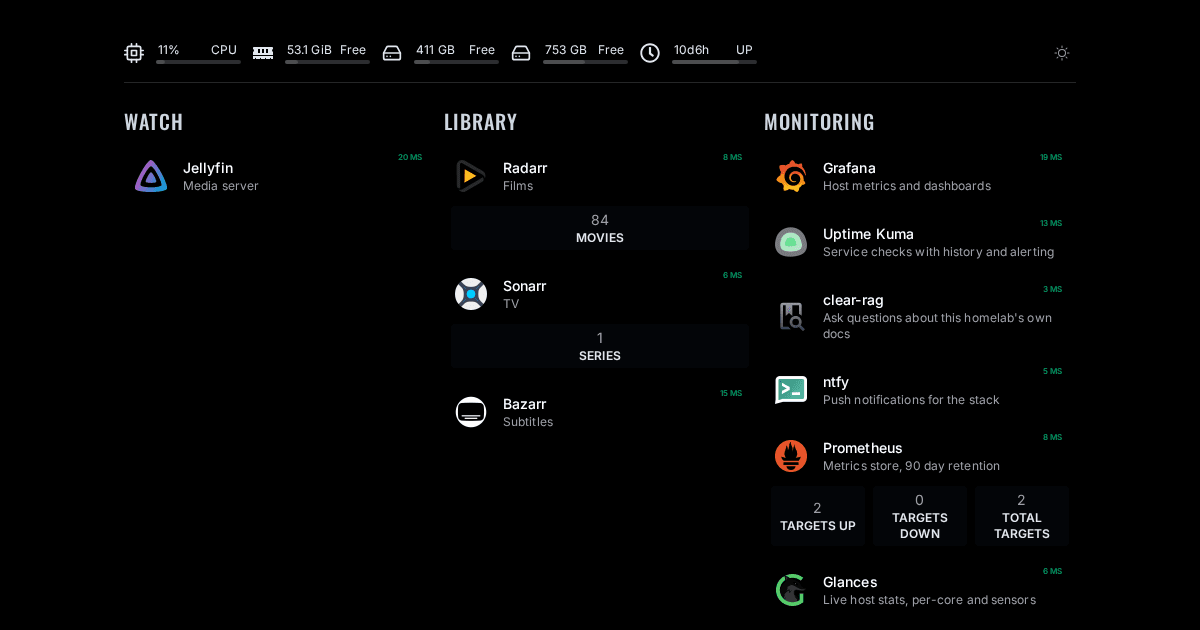
Task: Click the Prometheus flame icon
Action: (791, 456)
